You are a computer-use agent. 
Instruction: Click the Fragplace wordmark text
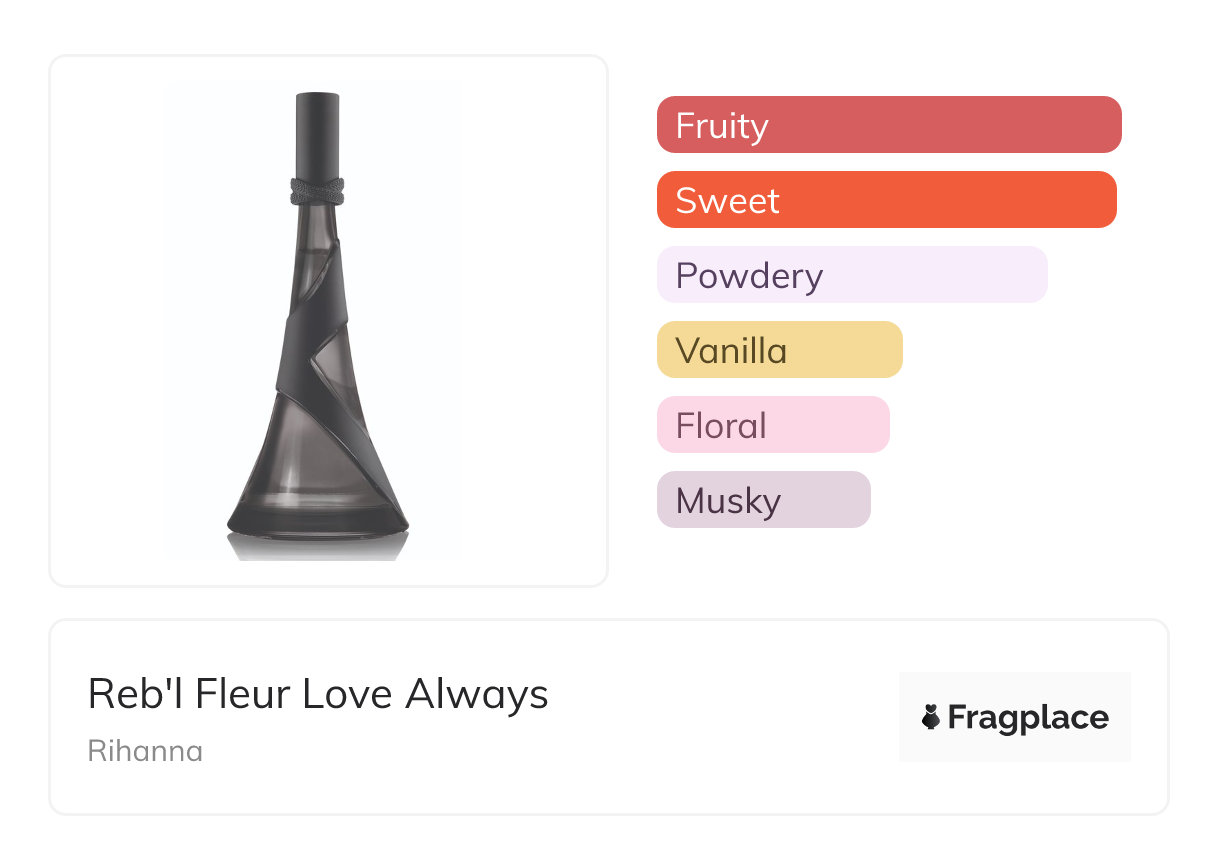(1028, 717)
